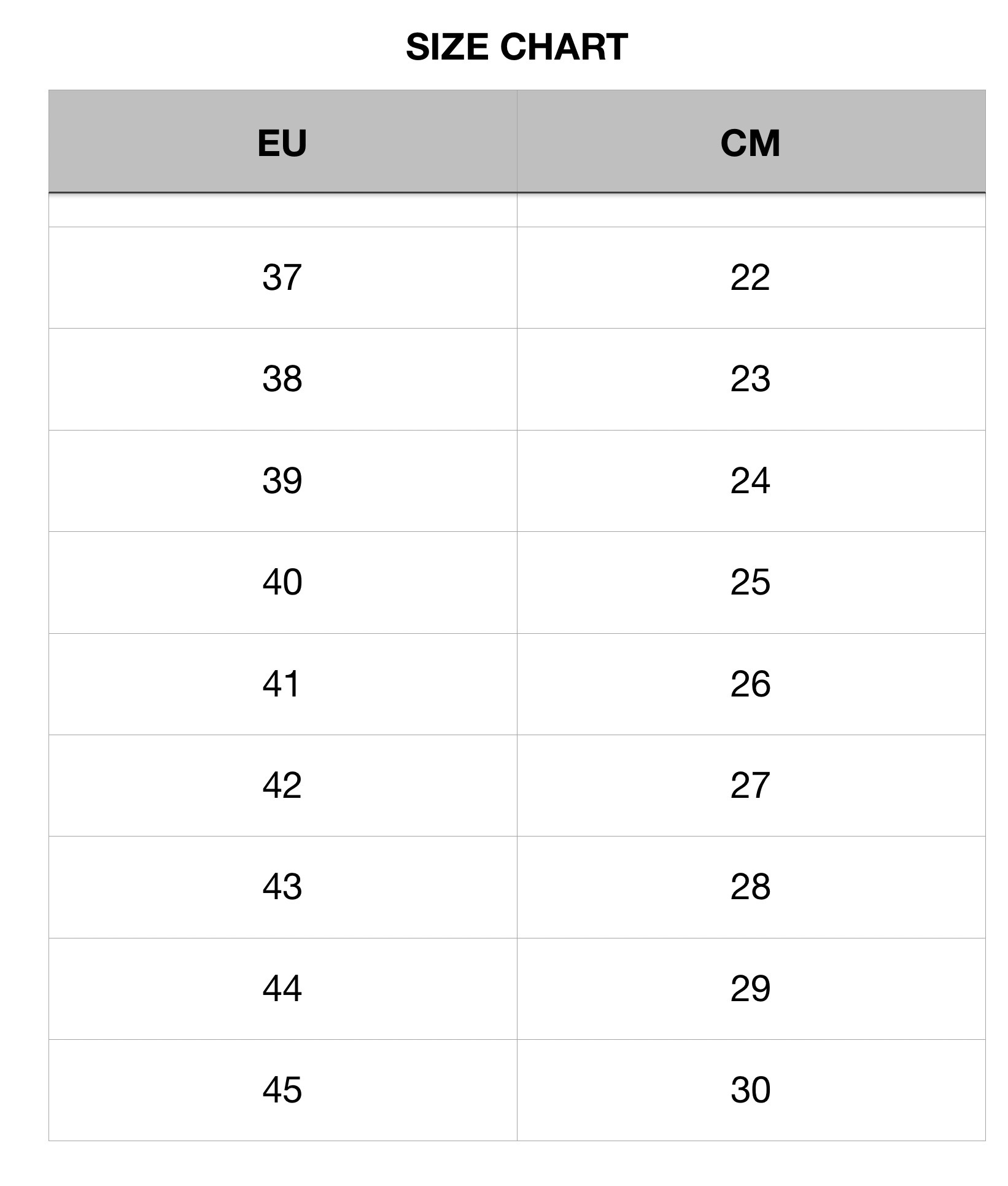Select the 22 cm cell
Viewport: 1008px width, 1186px height.
click(x=750, y=278)
